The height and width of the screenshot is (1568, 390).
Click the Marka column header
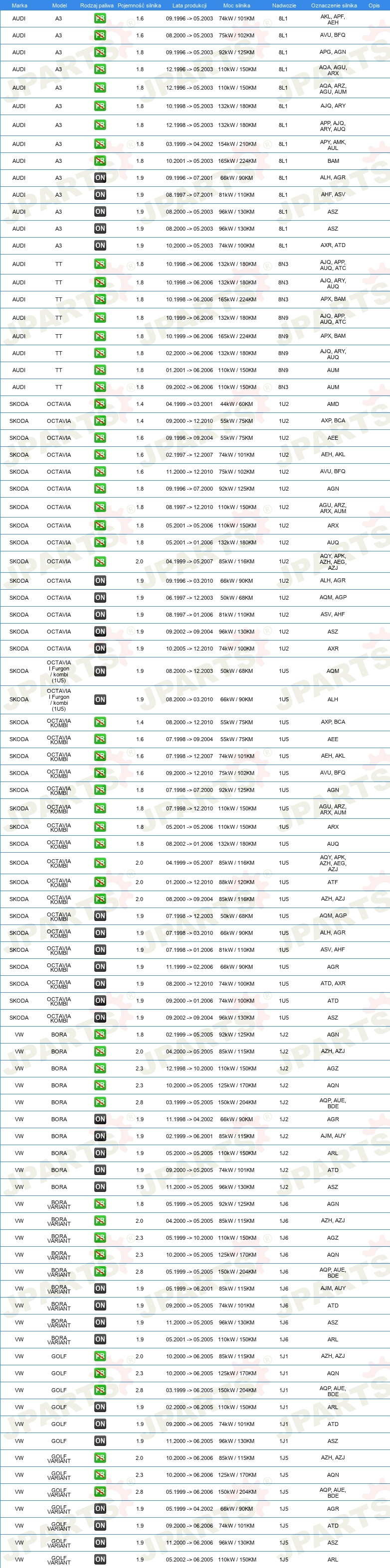click(19, 5)
